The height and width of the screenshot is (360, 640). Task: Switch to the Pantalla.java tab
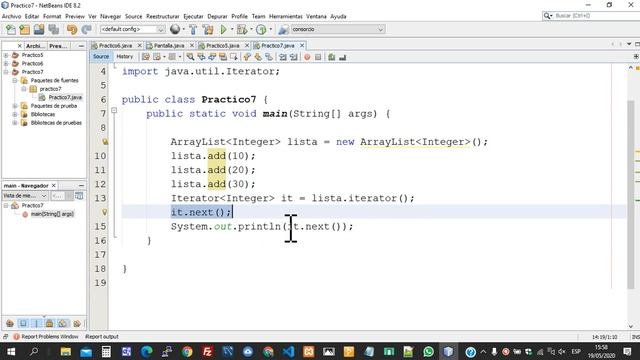click(169, 46)
